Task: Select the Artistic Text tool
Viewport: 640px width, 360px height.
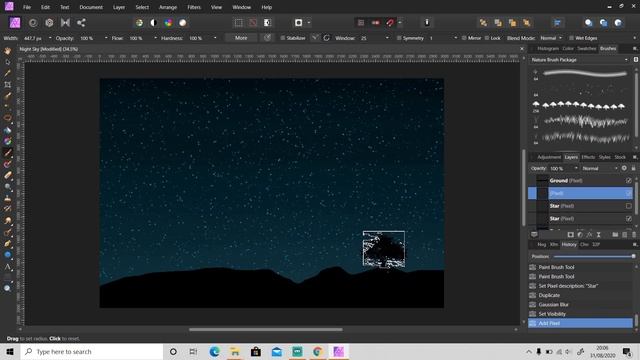Action: coord(8,267)
